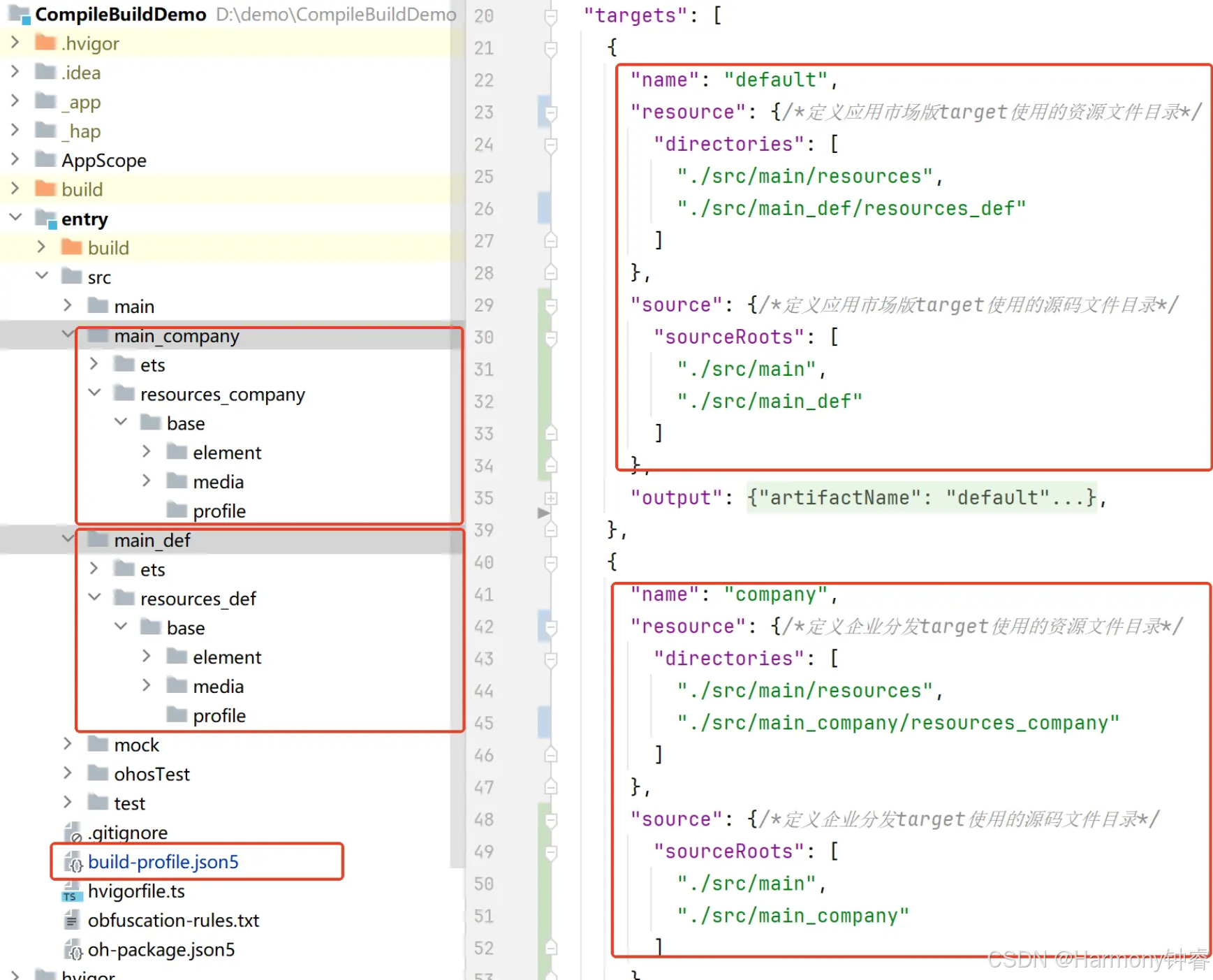Select profile folder under resources_company
The height and width of the screenshot is (980, 1213).
(x=219, y=511)
